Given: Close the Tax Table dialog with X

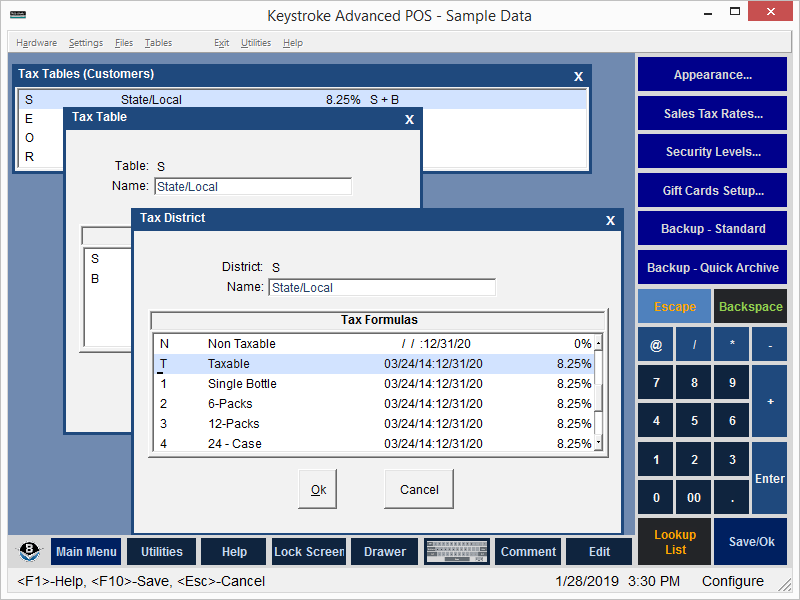Looking at the screenshot, I should [x=409, y=119].
